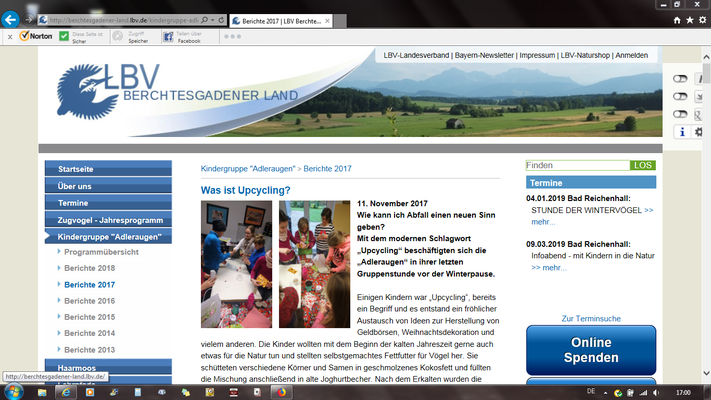Open Startseite menu item
711x400 pixels.
108,169
